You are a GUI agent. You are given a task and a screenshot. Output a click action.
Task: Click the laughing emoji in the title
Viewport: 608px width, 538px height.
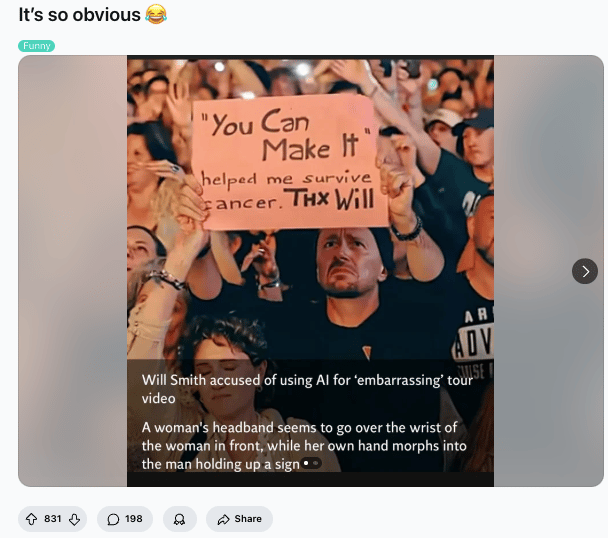pyautogui.click(x=156, y=14)
